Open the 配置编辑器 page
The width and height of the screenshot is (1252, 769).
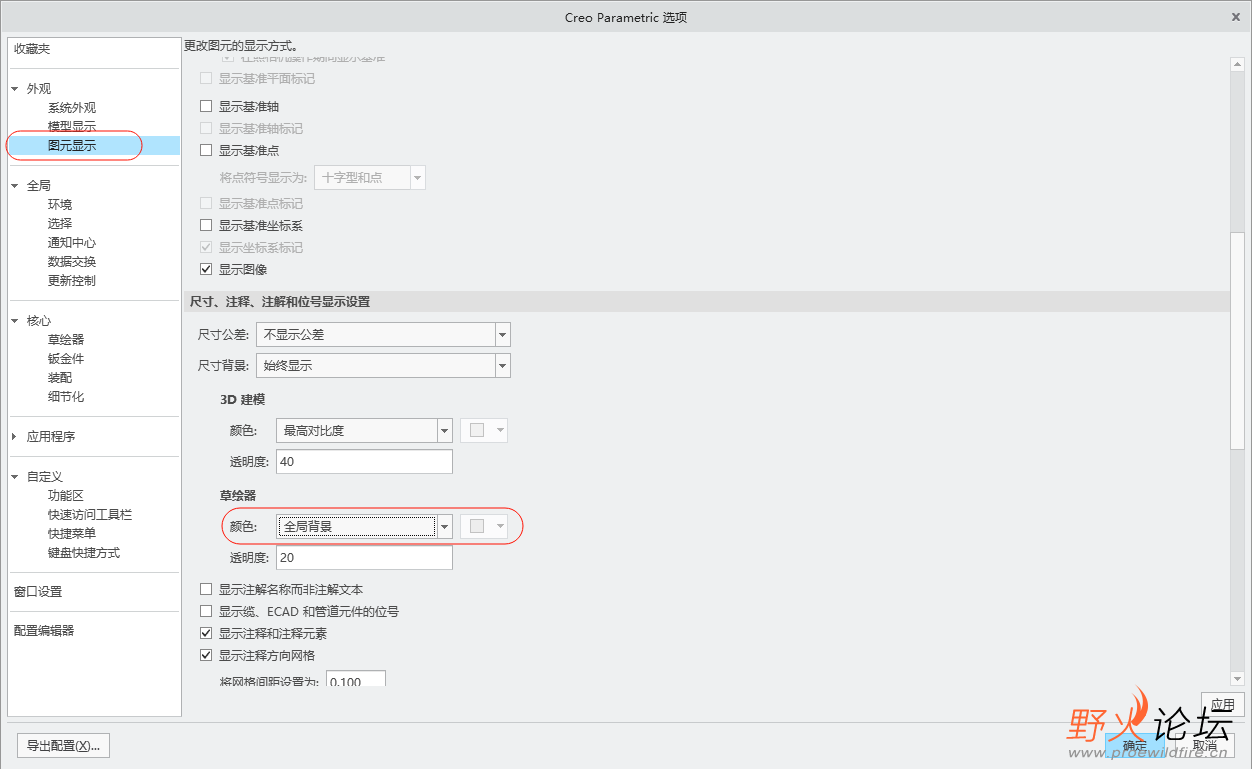[x=44, y=631]
